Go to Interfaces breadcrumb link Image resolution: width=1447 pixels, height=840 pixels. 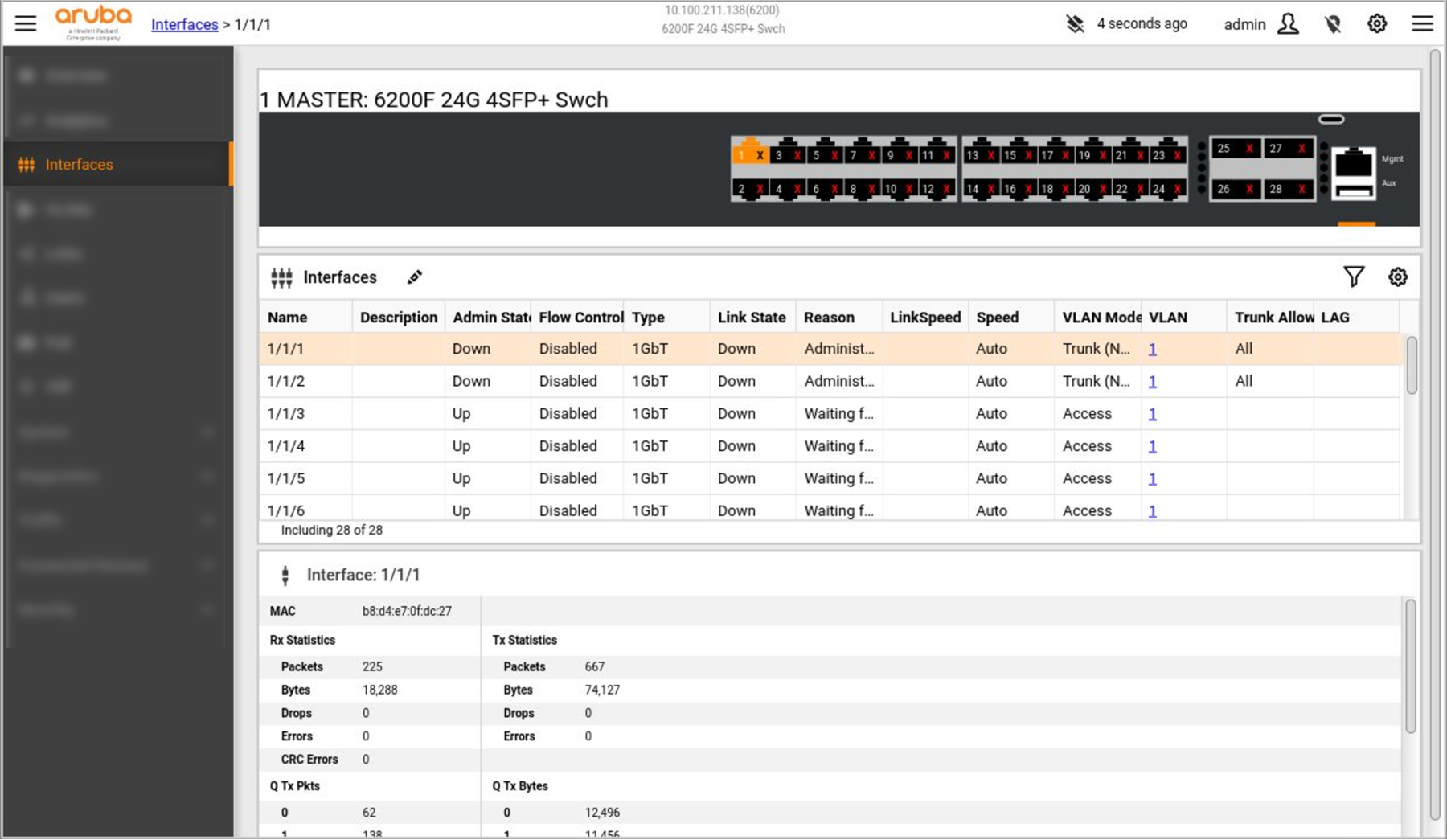[185, 24]
